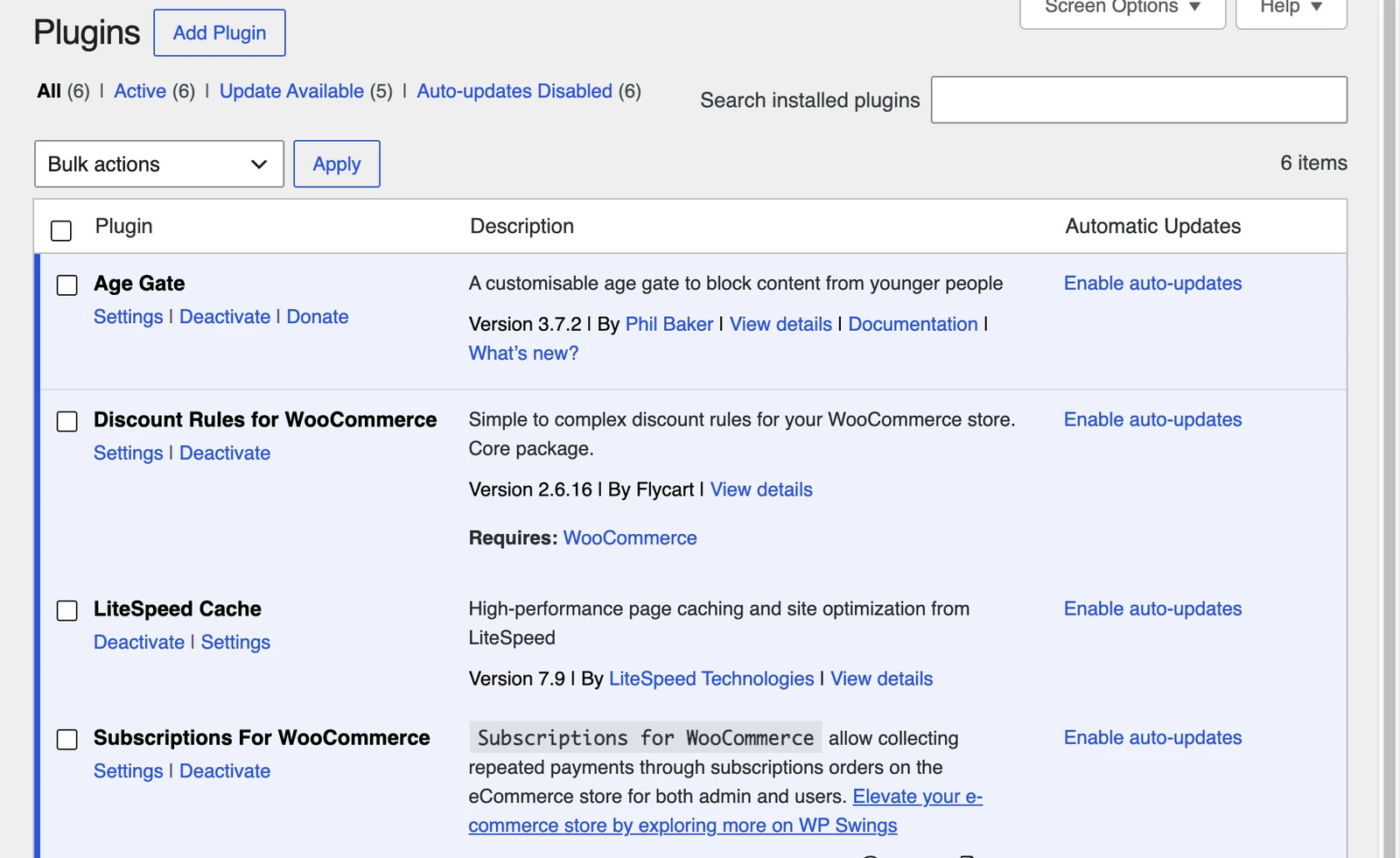Open Subscriptions For WooCommerce Settings
The height and width of the screenshot is (858, 1400).
129,770
